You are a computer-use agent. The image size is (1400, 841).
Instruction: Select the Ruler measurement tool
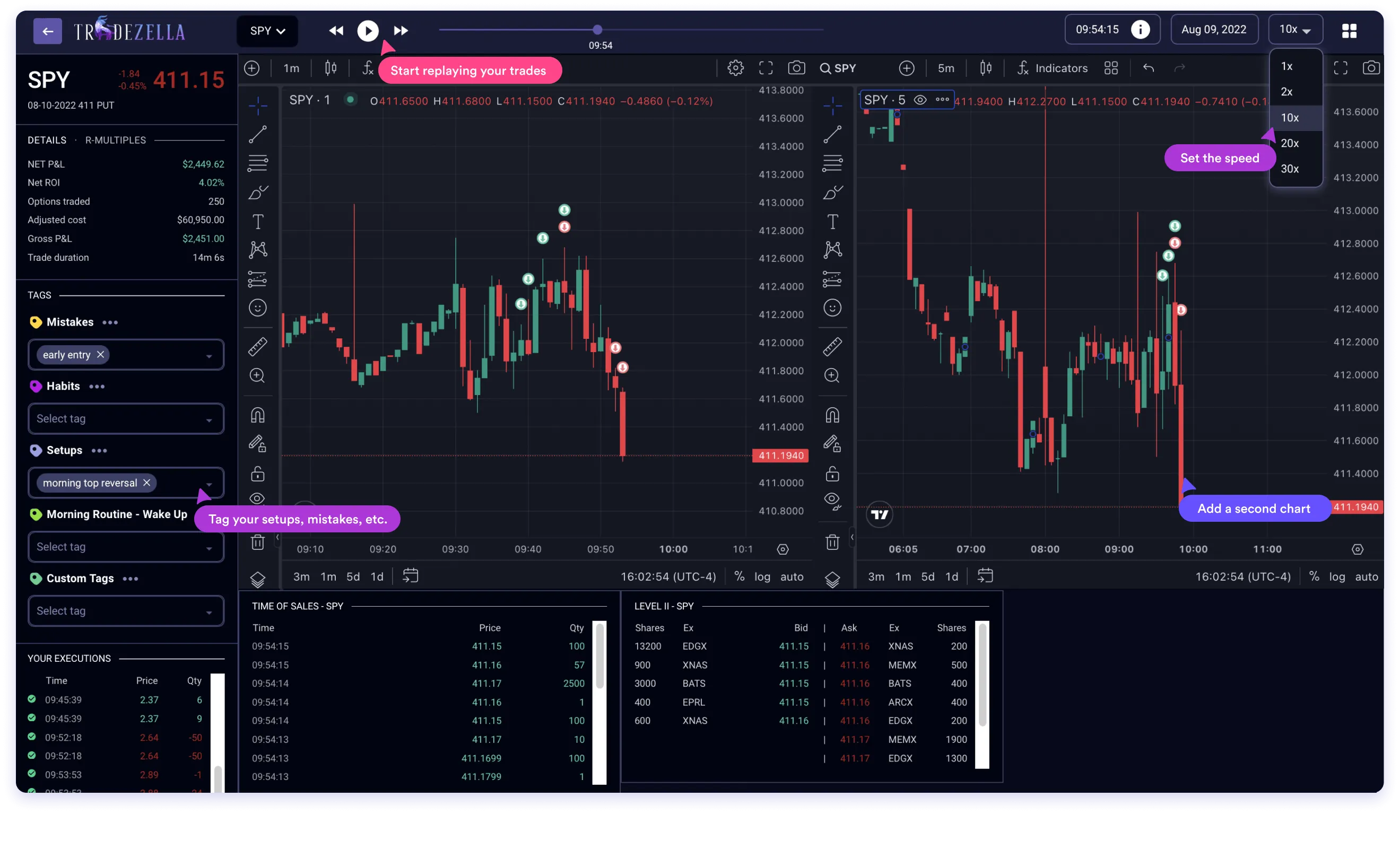tap(258, 346)
